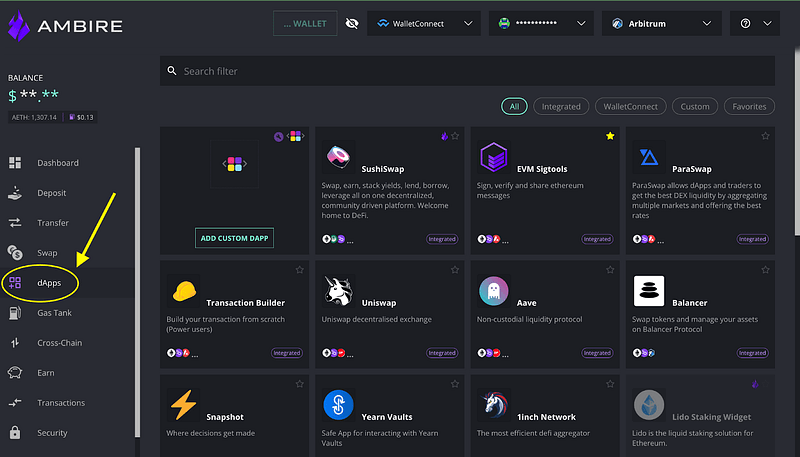Click the EVM Sigtools app logo
This screenshot has height=457, width=800.
493,157
